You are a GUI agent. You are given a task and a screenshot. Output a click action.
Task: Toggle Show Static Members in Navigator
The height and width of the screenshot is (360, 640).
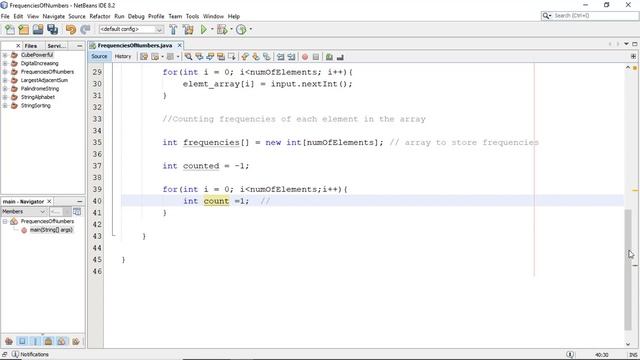click(x=35, y=341)
